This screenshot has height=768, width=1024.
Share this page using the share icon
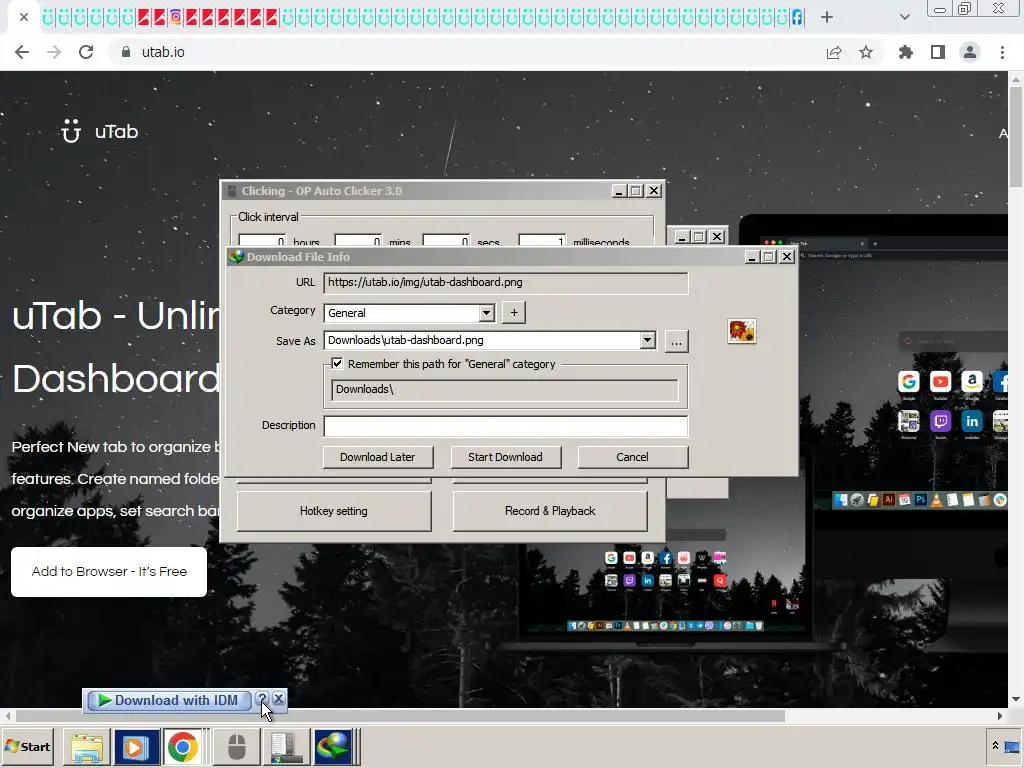click(x=834, y=52)
